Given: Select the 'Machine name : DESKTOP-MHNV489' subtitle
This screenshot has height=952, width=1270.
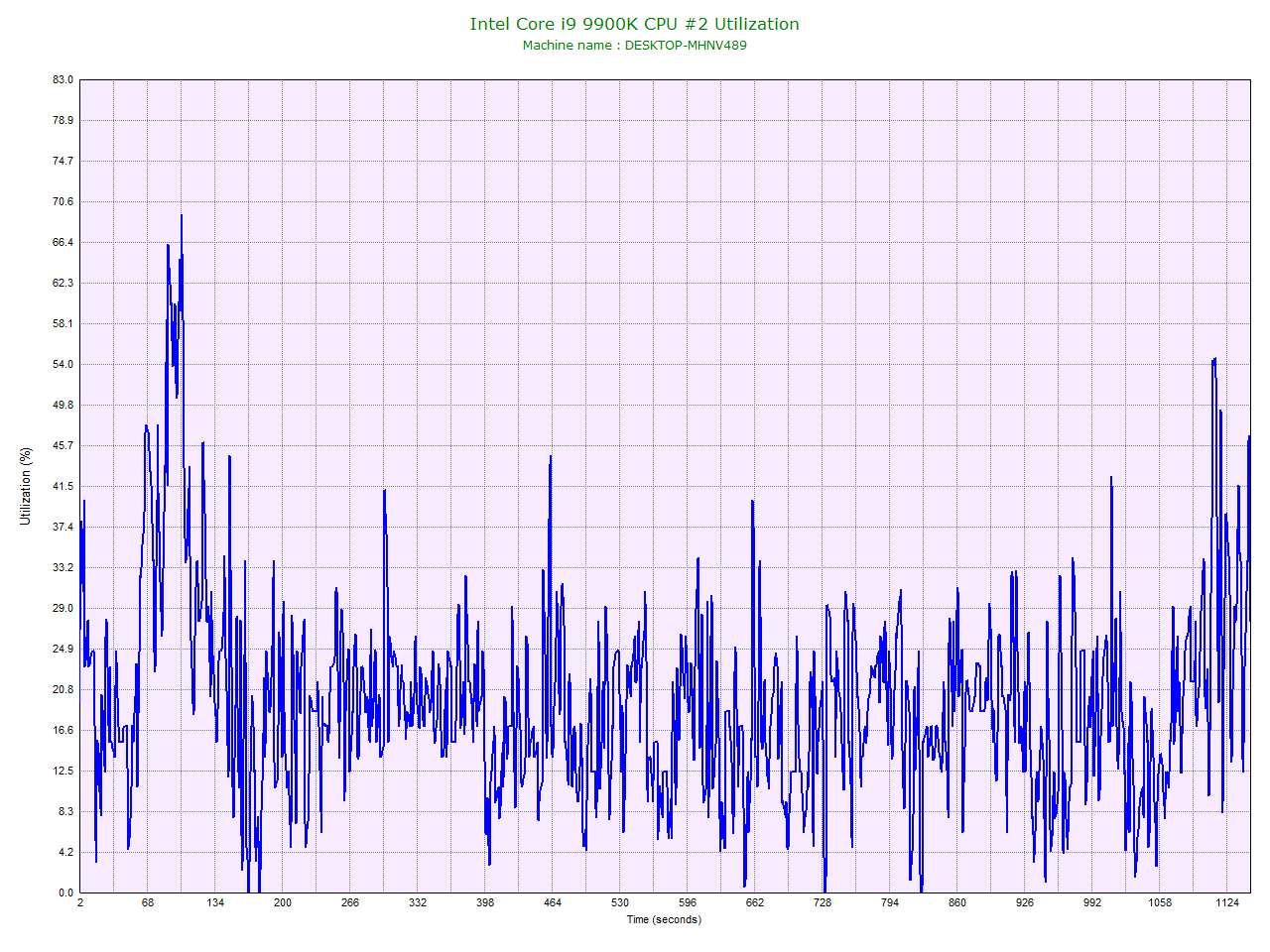Looking at the screenshot, I should (635, 46).
